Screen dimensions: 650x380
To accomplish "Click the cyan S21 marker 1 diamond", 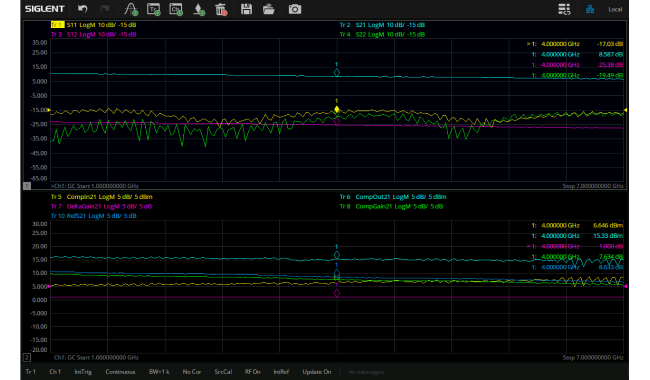I will 337,73.
